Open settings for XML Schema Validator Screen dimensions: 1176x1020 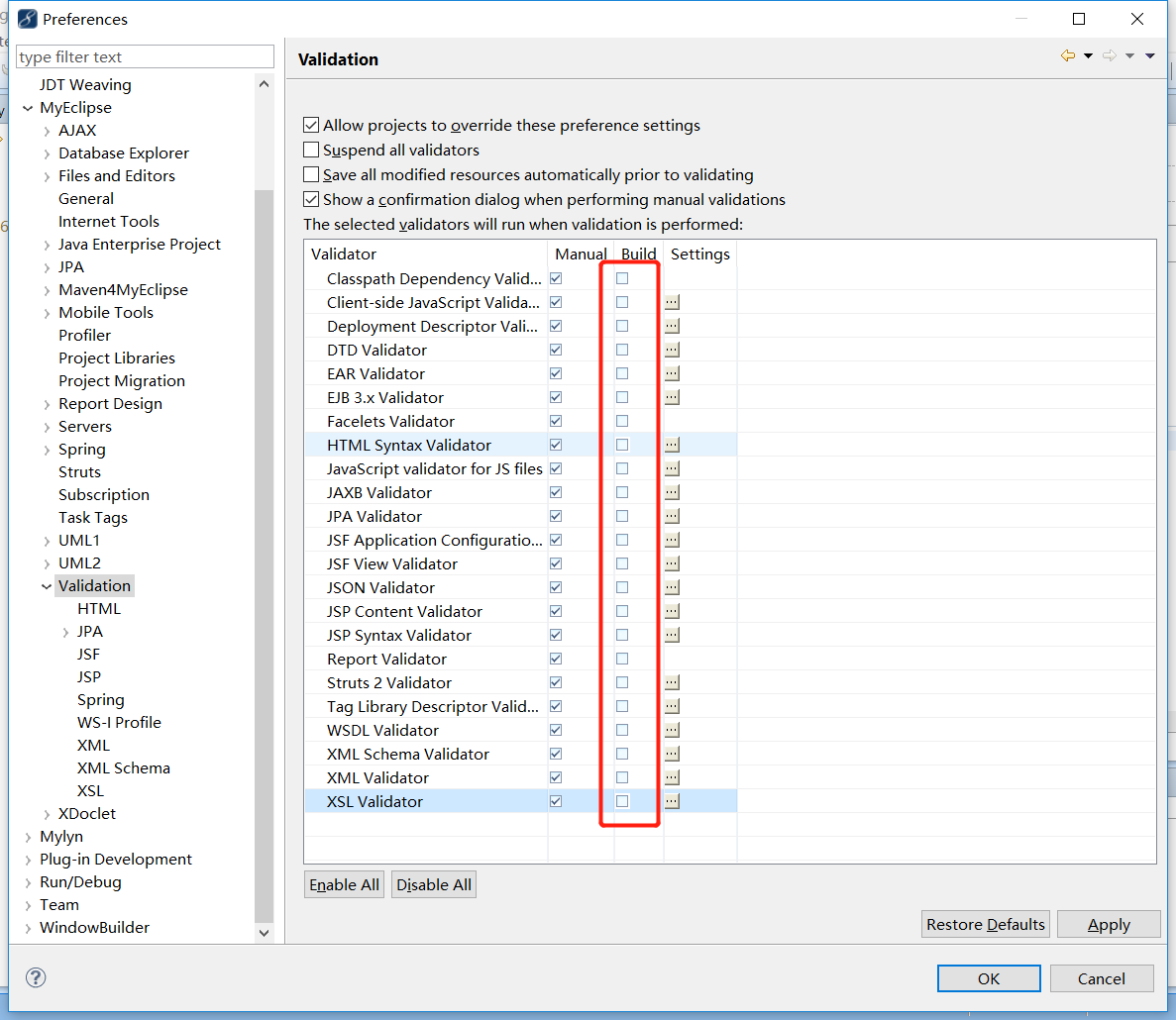672,754
